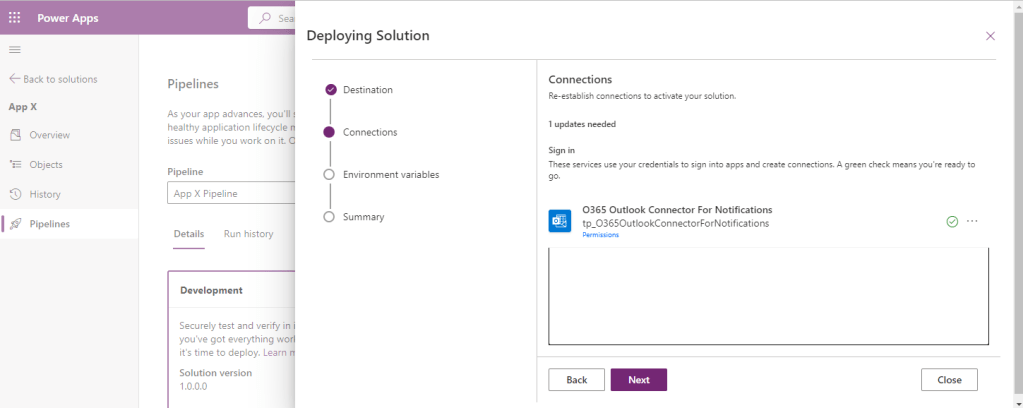
Task: Open the app launcher waffle icon
Action: [14, 18]
